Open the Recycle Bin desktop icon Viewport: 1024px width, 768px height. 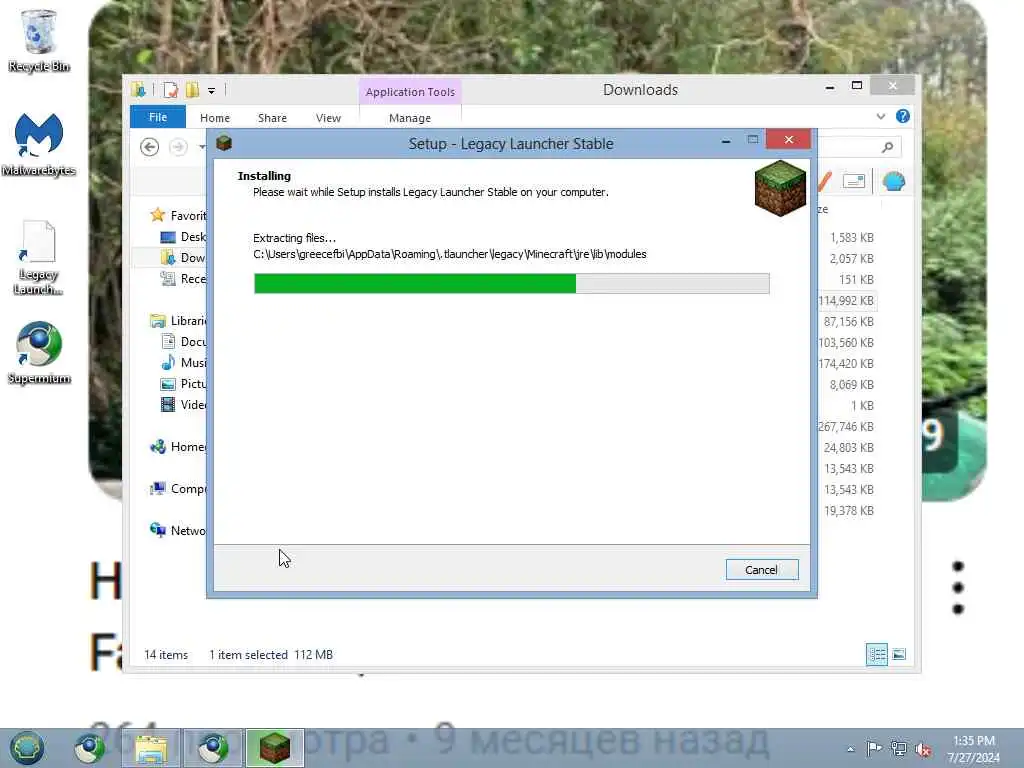coord(39,40)
